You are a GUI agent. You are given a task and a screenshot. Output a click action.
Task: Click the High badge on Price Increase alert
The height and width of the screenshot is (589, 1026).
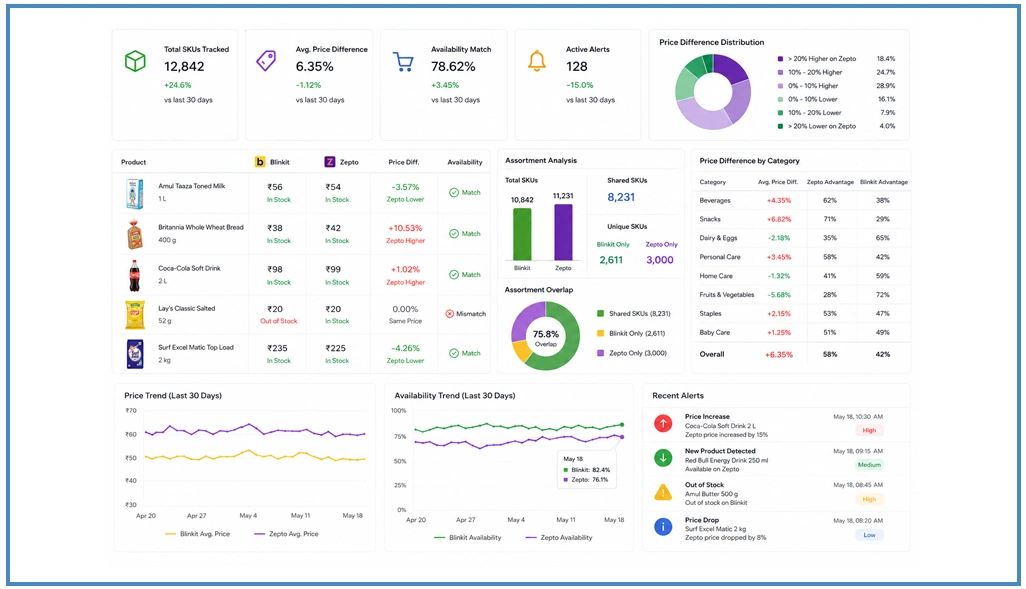coord(869,431)
